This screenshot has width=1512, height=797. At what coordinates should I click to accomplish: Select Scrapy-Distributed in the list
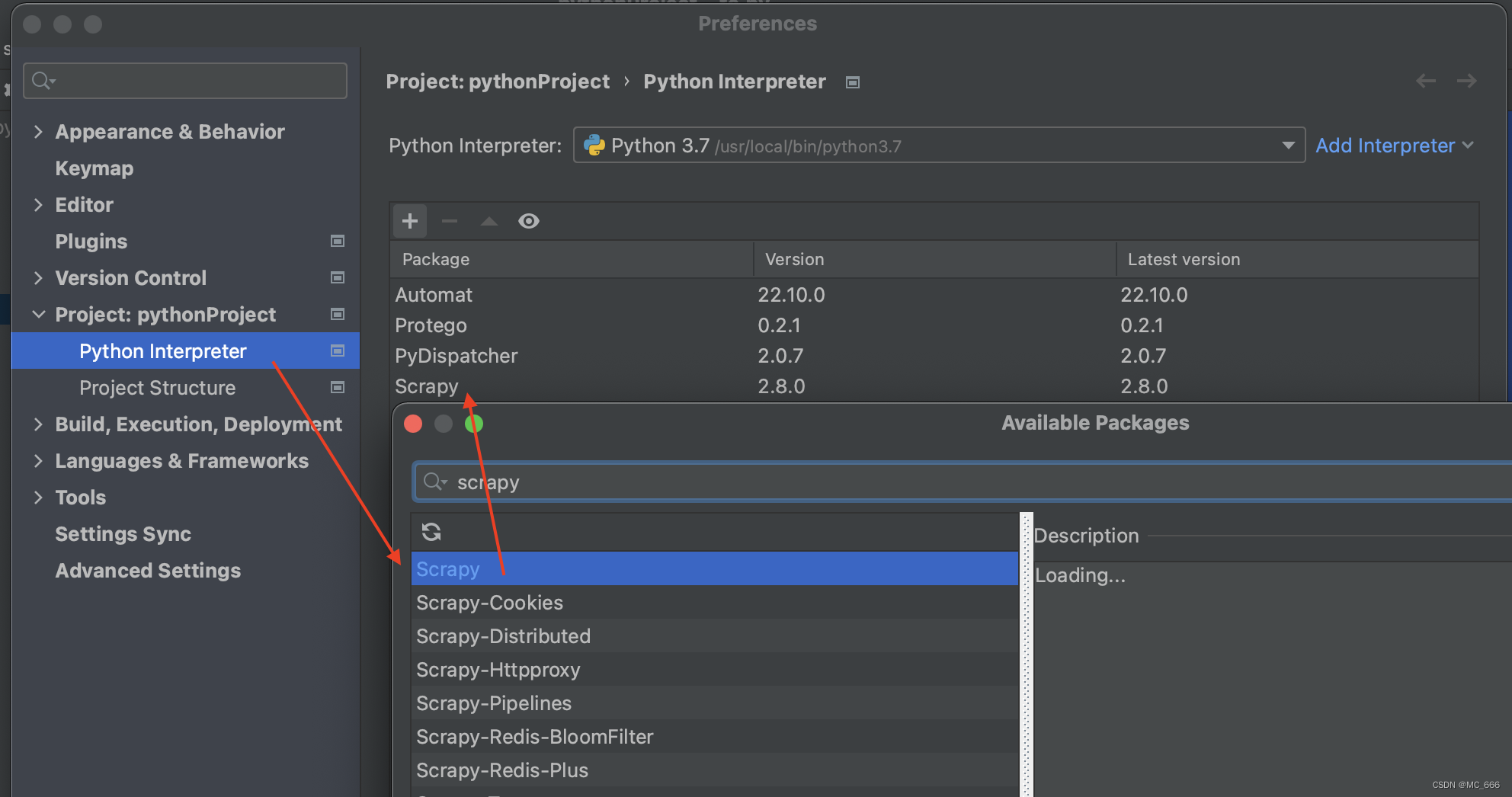click(x=715, y=636)
